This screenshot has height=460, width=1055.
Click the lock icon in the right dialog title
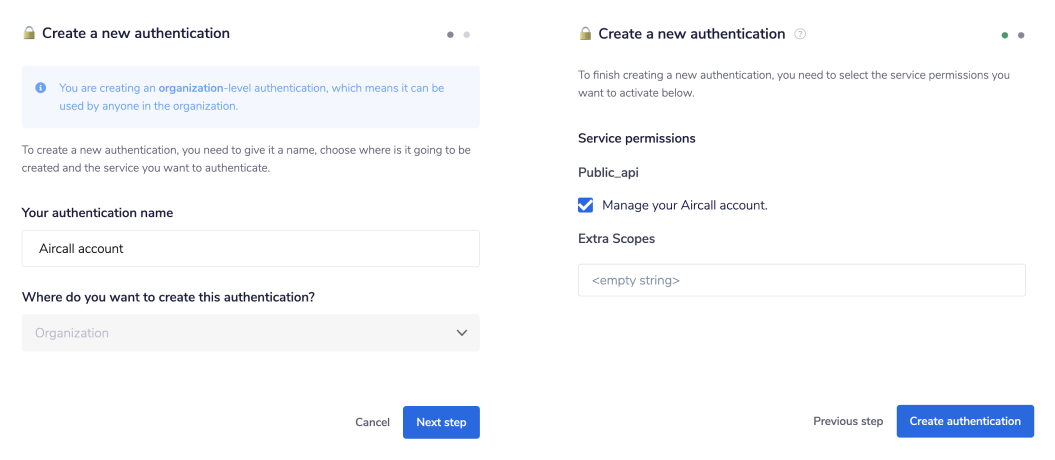[x=585, y=34]
